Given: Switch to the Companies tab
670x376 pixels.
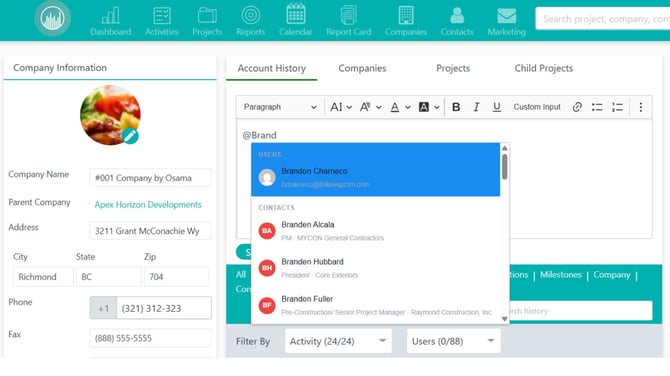Looking at the screenshot, I should point(362,68).
